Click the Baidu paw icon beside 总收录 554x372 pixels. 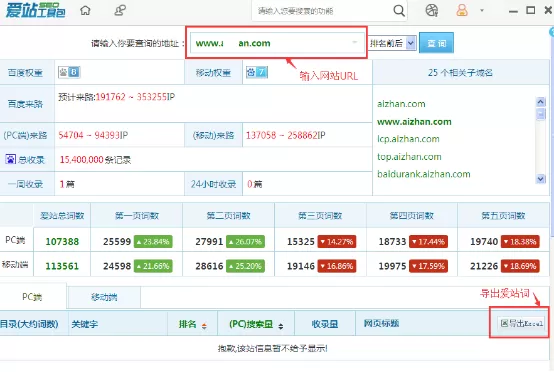[11, 159]
